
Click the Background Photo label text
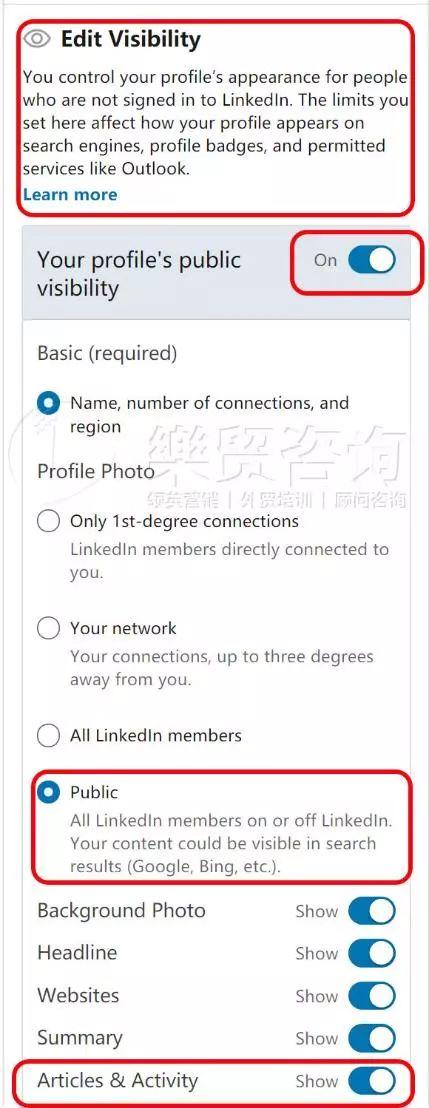(122, 910)
